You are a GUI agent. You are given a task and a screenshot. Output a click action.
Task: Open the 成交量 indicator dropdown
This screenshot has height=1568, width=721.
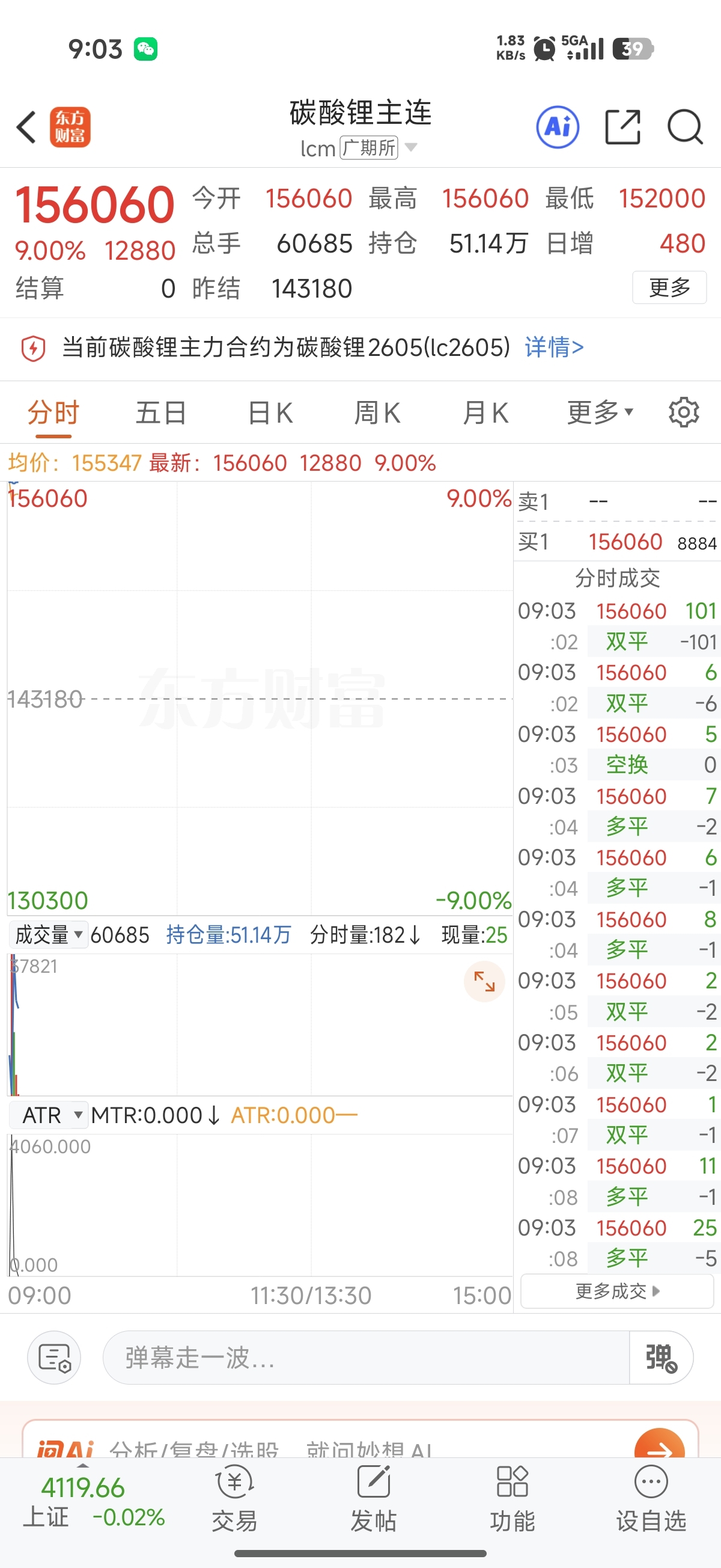coord(48,934)
